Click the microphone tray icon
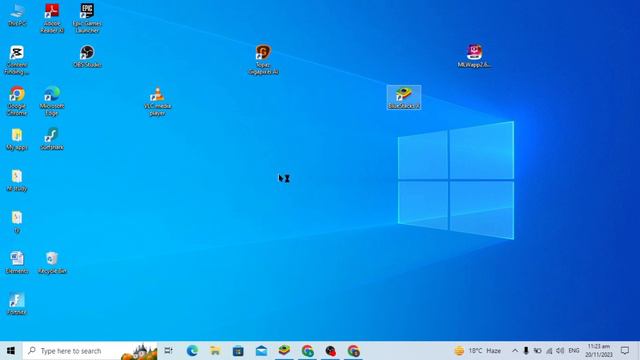 (526, 351)
